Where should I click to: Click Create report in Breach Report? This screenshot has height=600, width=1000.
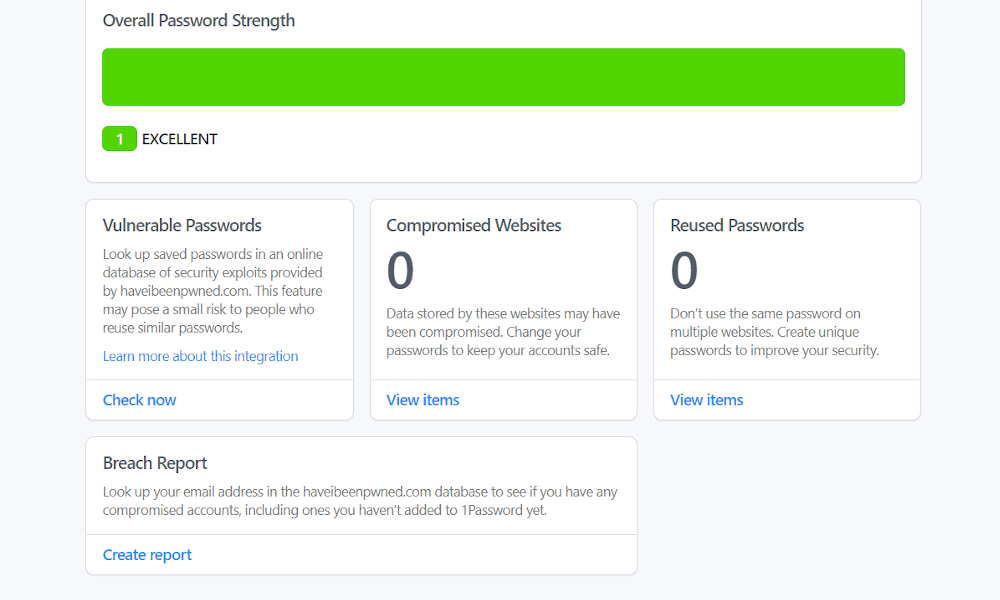pos(147,555)
